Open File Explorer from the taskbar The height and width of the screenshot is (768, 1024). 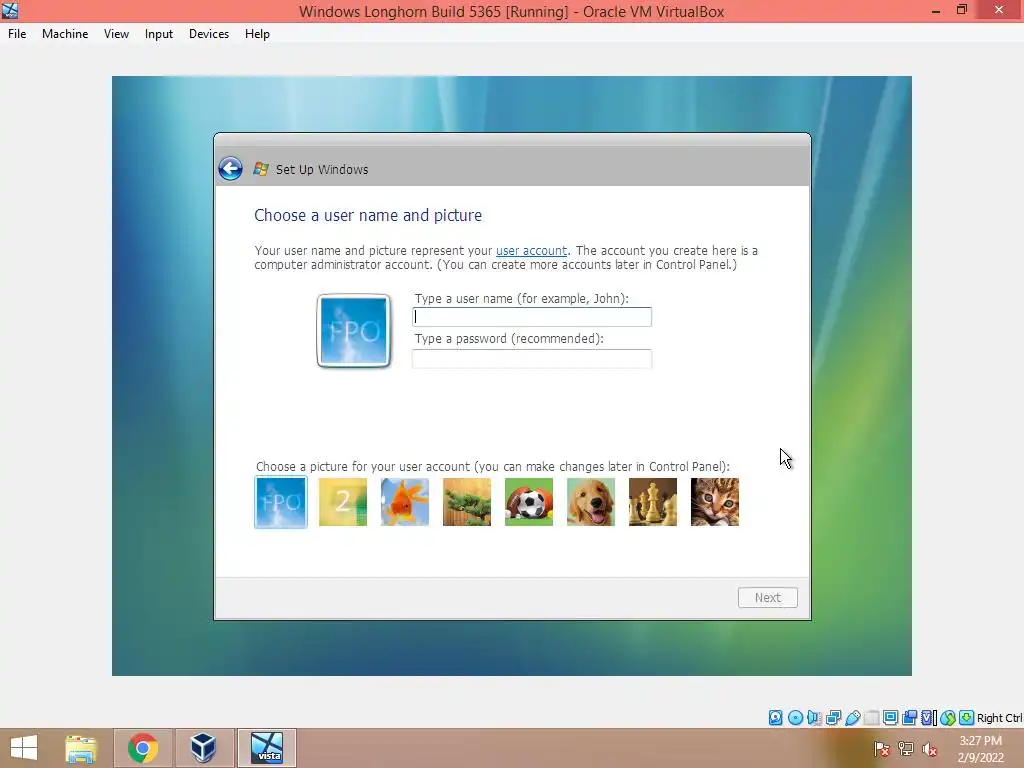(81, 748)
